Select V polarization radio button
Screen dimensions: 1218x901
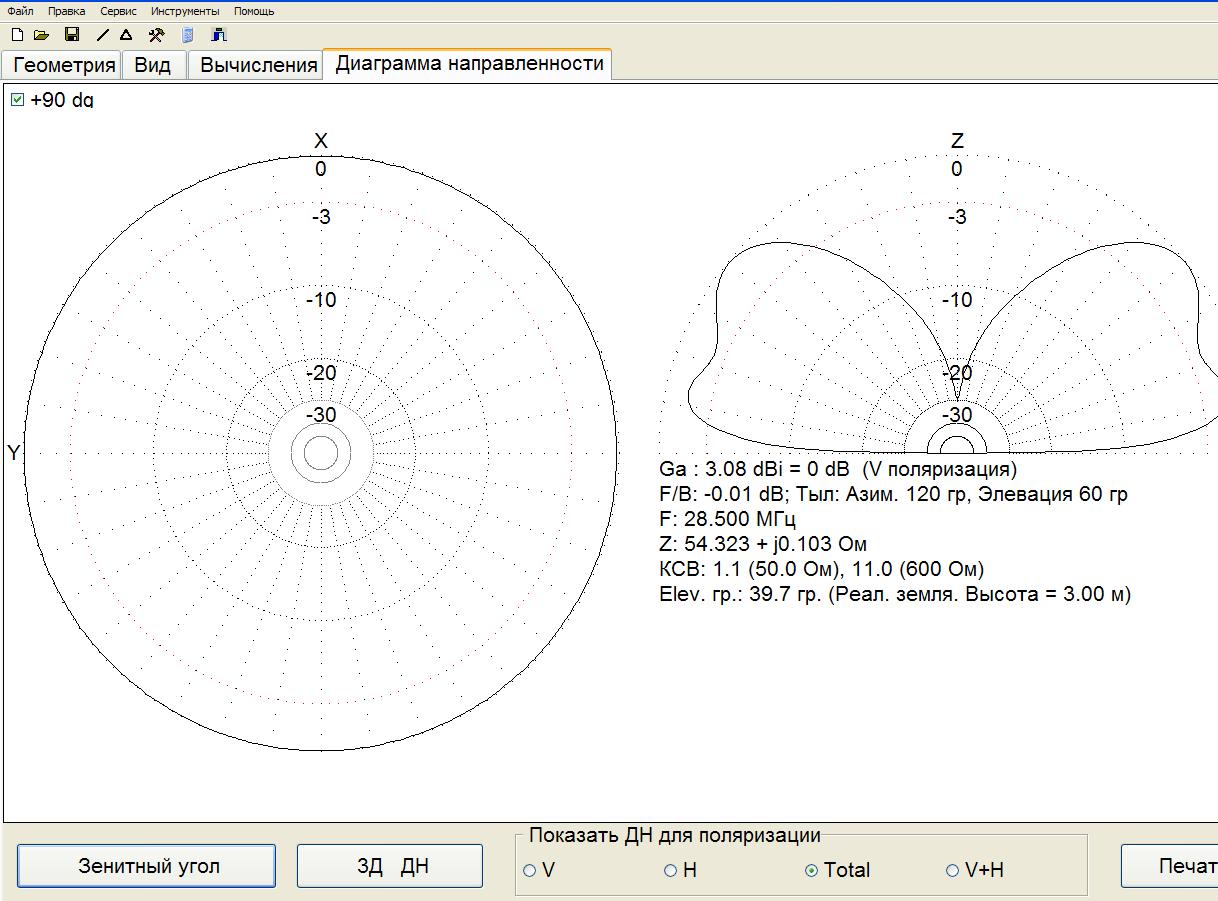coord(530,870)
